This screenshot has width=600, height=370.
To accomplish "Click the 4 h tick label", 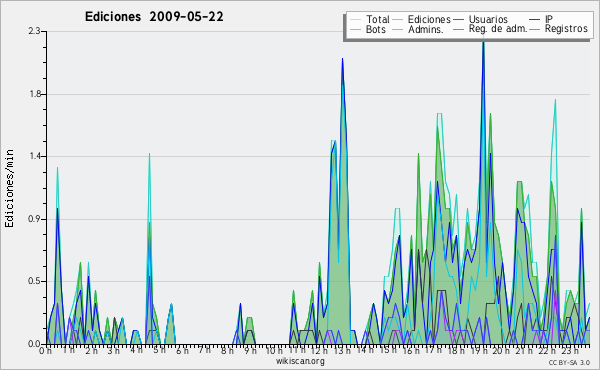I will pyautogui.click(x=135, y=350).
